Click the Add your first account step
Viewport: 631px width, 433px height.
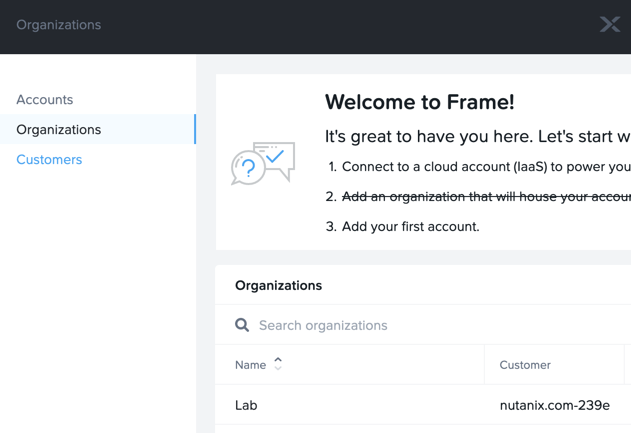coord(403,227)
